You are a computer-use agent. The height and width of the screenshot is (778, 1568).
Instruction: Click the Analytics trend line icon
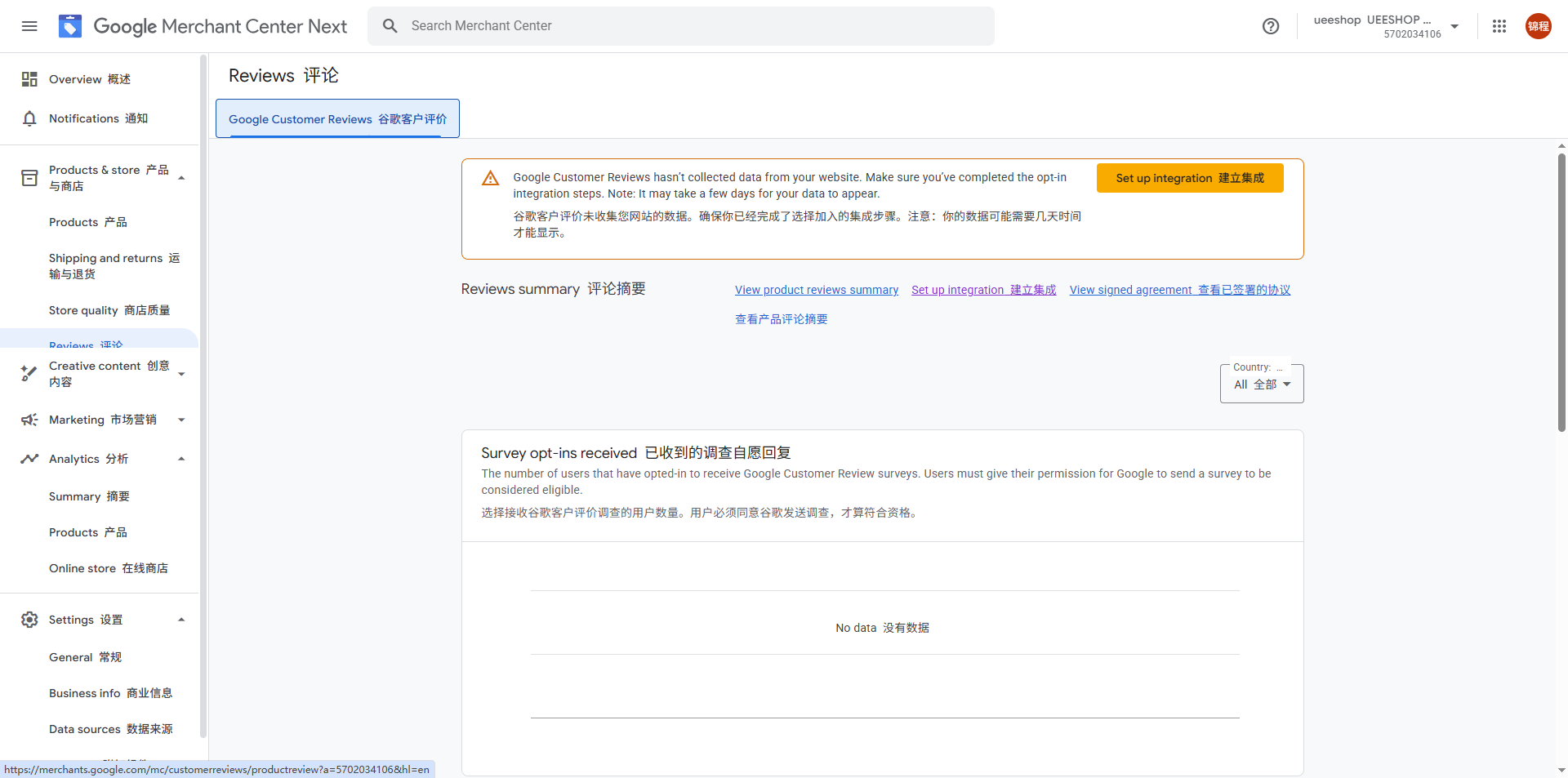click(x=29, y=459)
